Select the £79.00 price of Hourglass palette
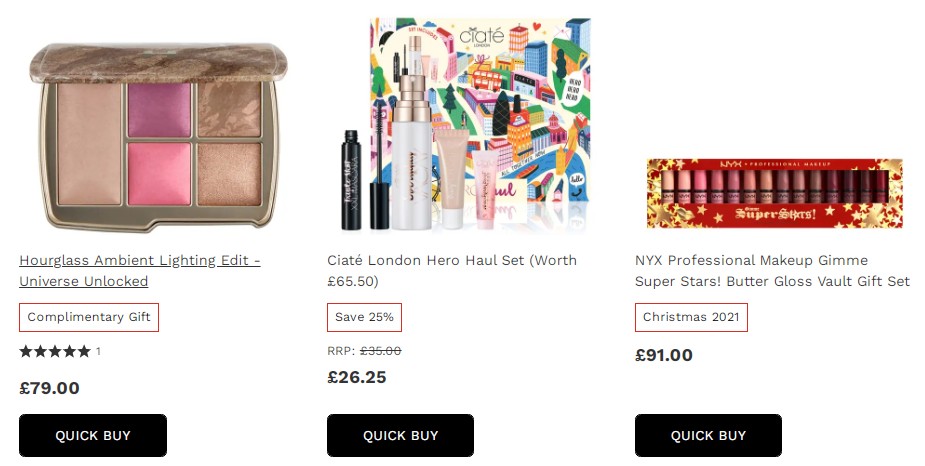The image size is (925, 466). click(50, 388)
